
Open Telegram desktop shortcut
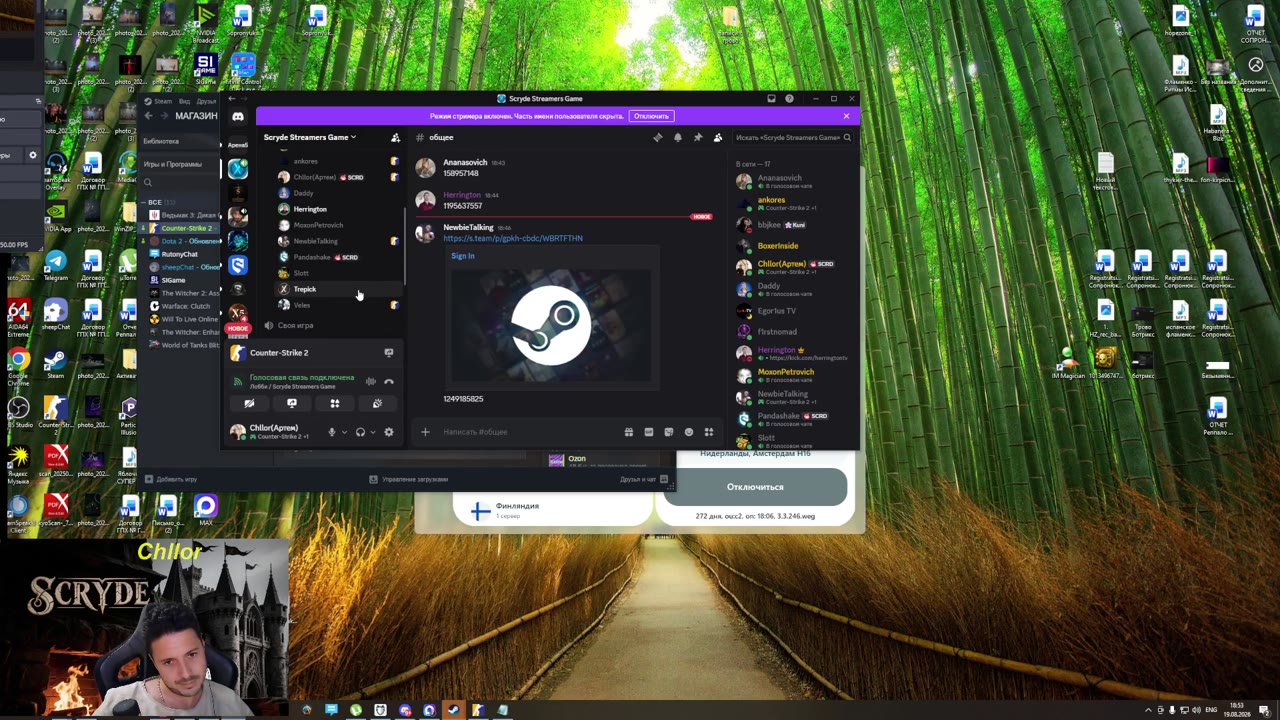click(x=55, y=266)
